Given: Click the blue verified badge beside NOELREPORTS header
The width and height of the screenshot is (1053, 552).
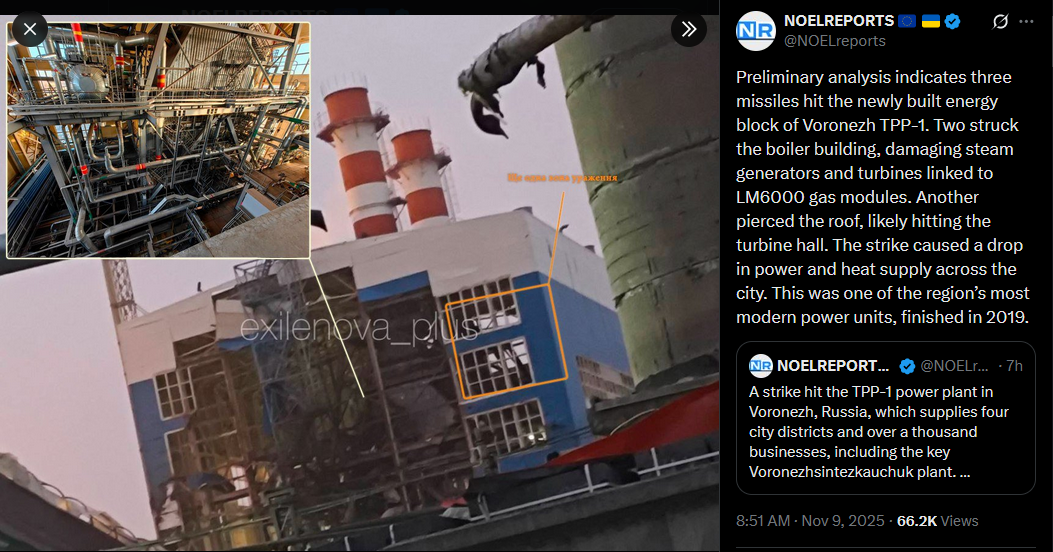Looking at the screenshot, I should 952,21.
